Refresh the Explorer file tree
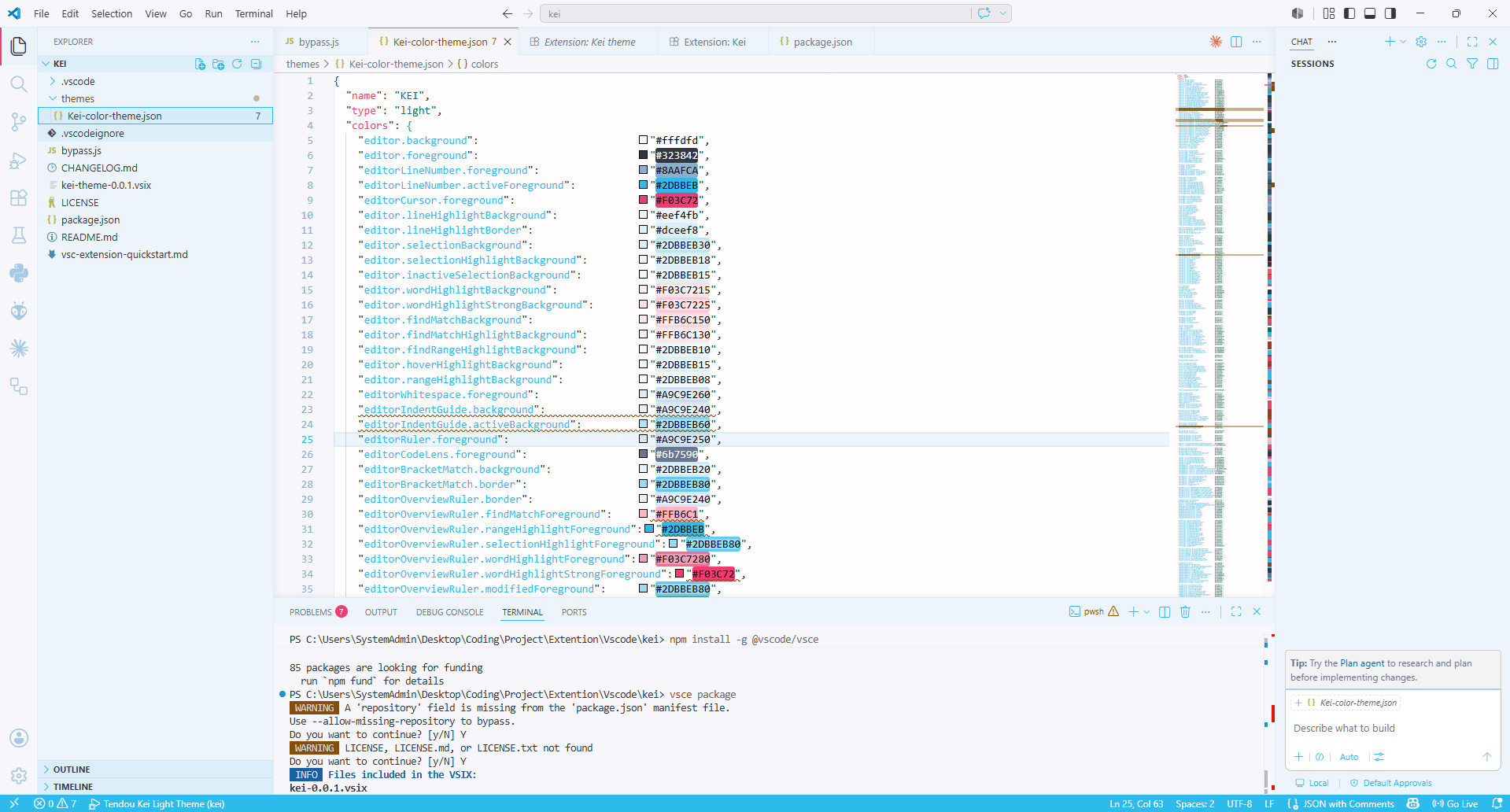This screenshot has height=812, width=1510. click(x=237, y=64)
